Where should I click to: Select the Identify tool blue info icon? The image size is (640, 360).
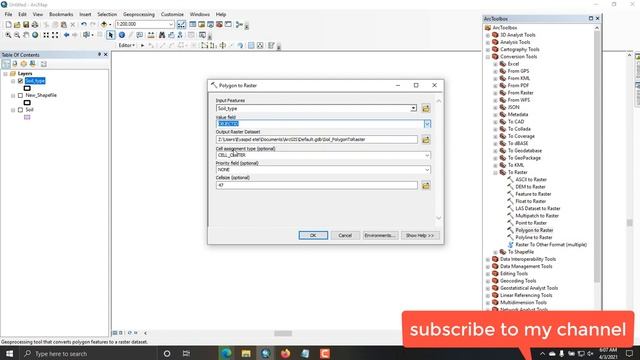(122, 35)
